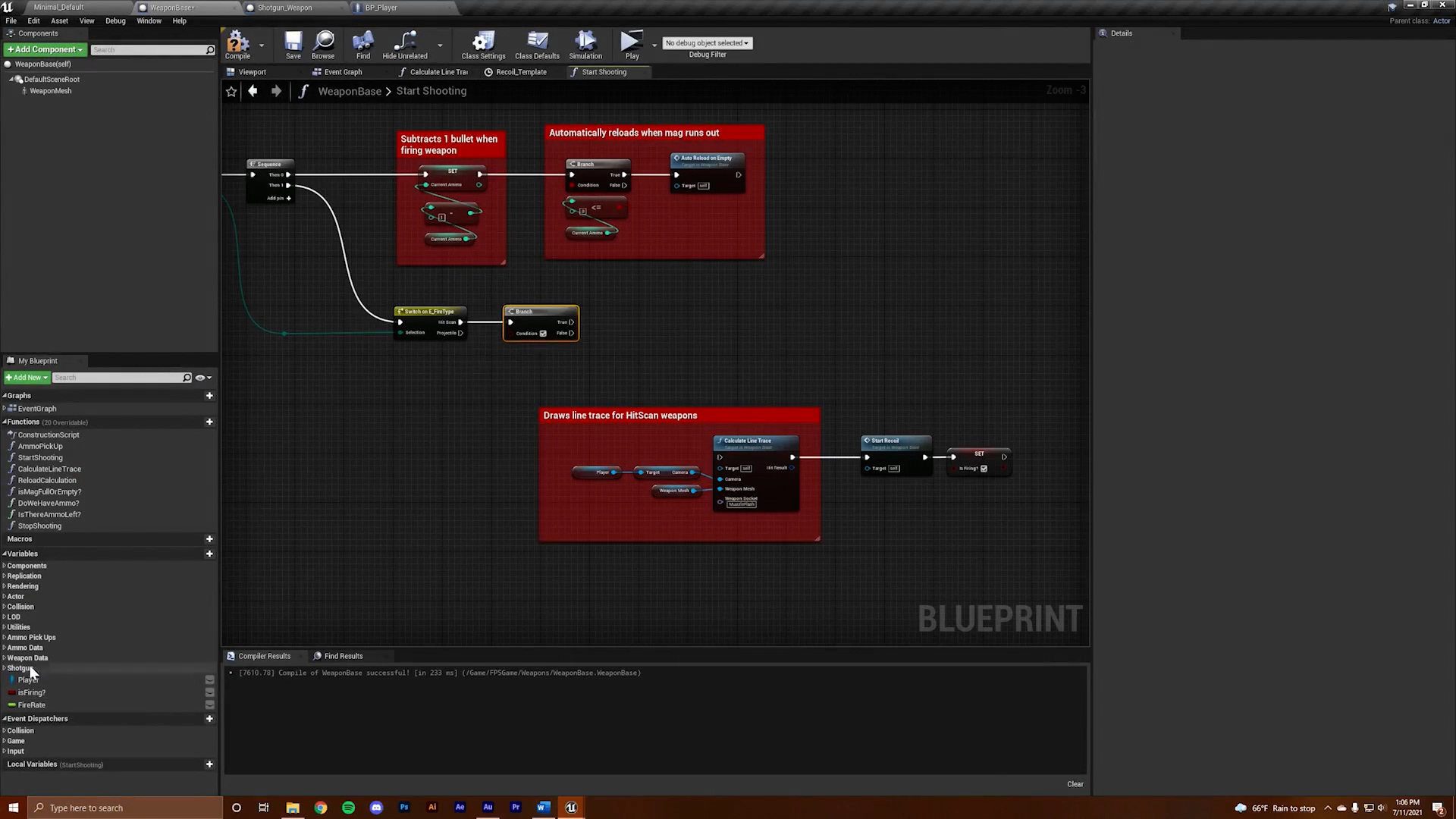The height and width of the screenshot is (819, 1456).
Task: Click the green Add Component button
Action: coord(45,50)
